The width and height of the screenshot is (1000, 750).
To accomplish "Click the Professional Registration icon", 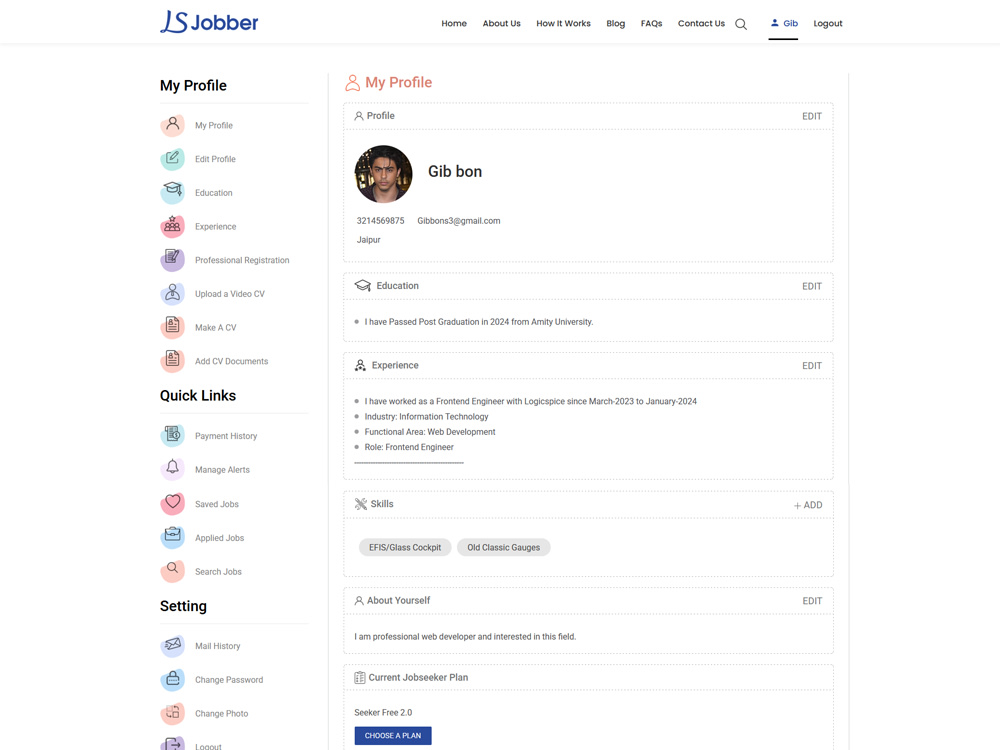I will point(172,260).
